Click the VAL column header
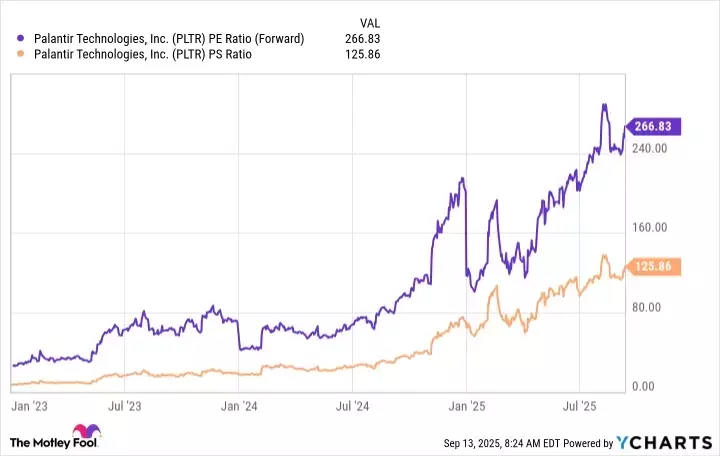This screenshot has width=720, height=456. pos(368,21)
